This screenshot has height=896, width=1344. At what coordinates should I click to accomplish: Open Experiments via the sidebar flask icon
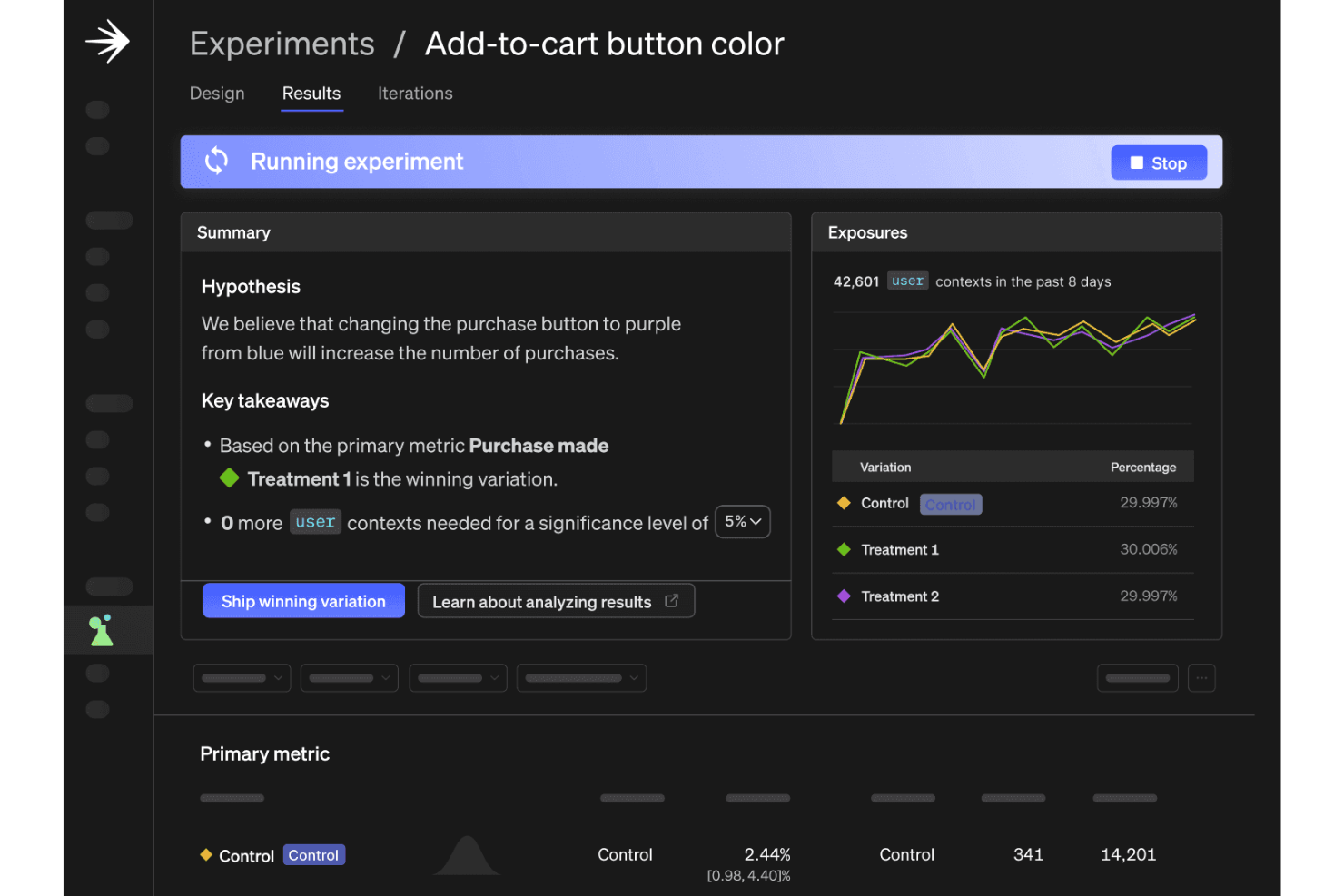coord(102,630)
